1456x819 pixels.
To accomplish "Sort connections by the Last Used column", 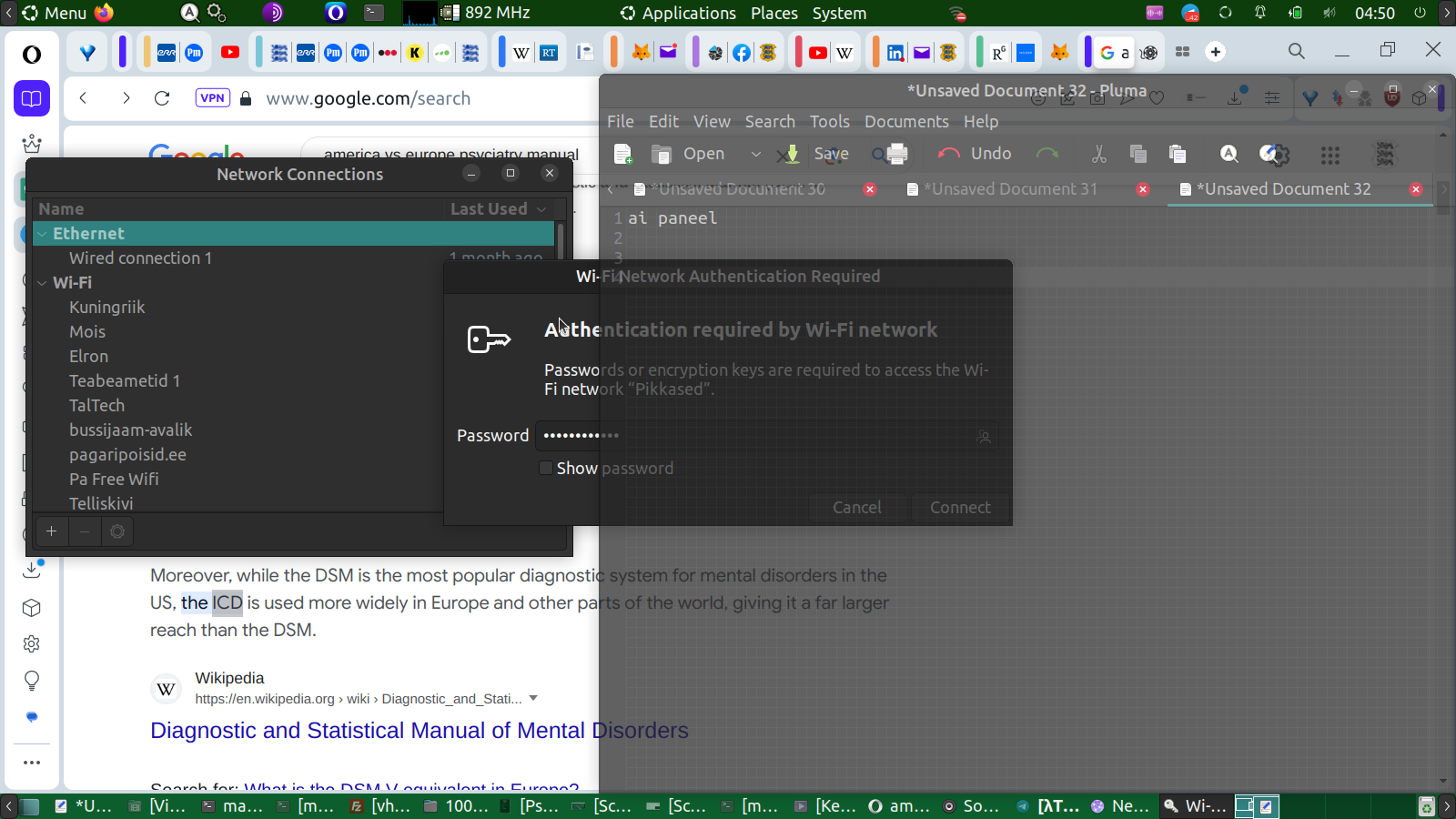I will pos(498,209).
